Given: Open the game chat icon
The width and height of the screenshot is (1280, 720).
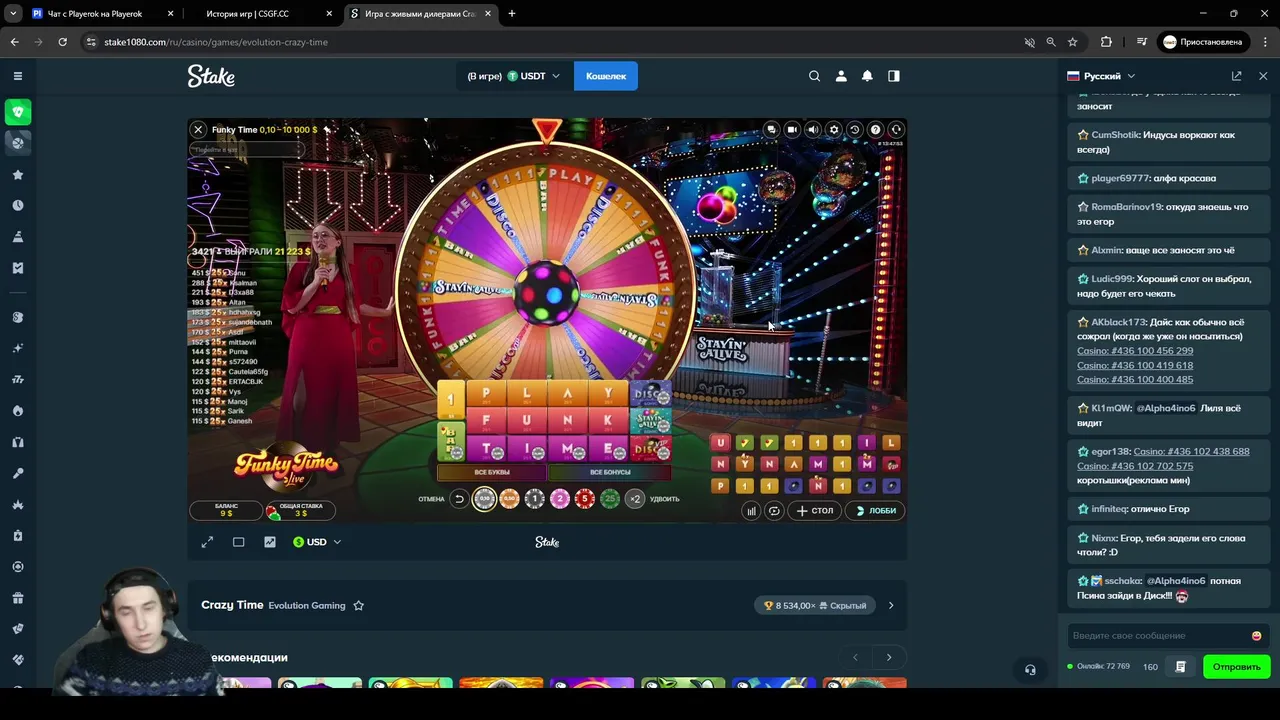Looking at the screenshot, I should [x=771, y=129].
